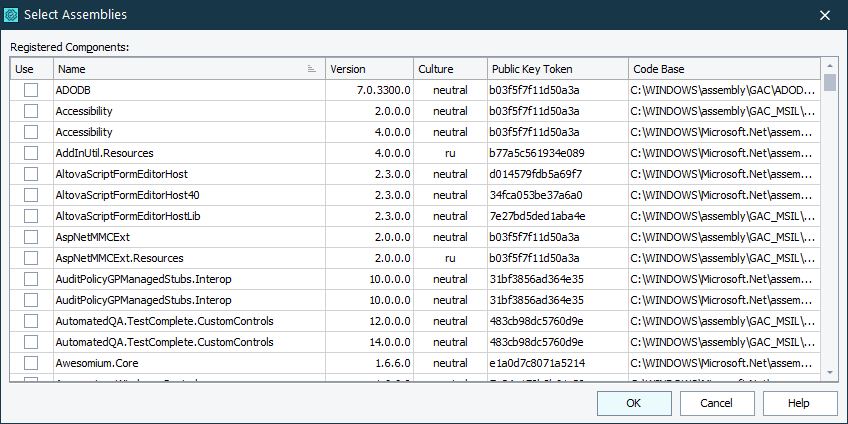This screenshot has width=848, height=424.
Task: Tick the checkbox for Awesomium.Core
Action: coord(31,363)
